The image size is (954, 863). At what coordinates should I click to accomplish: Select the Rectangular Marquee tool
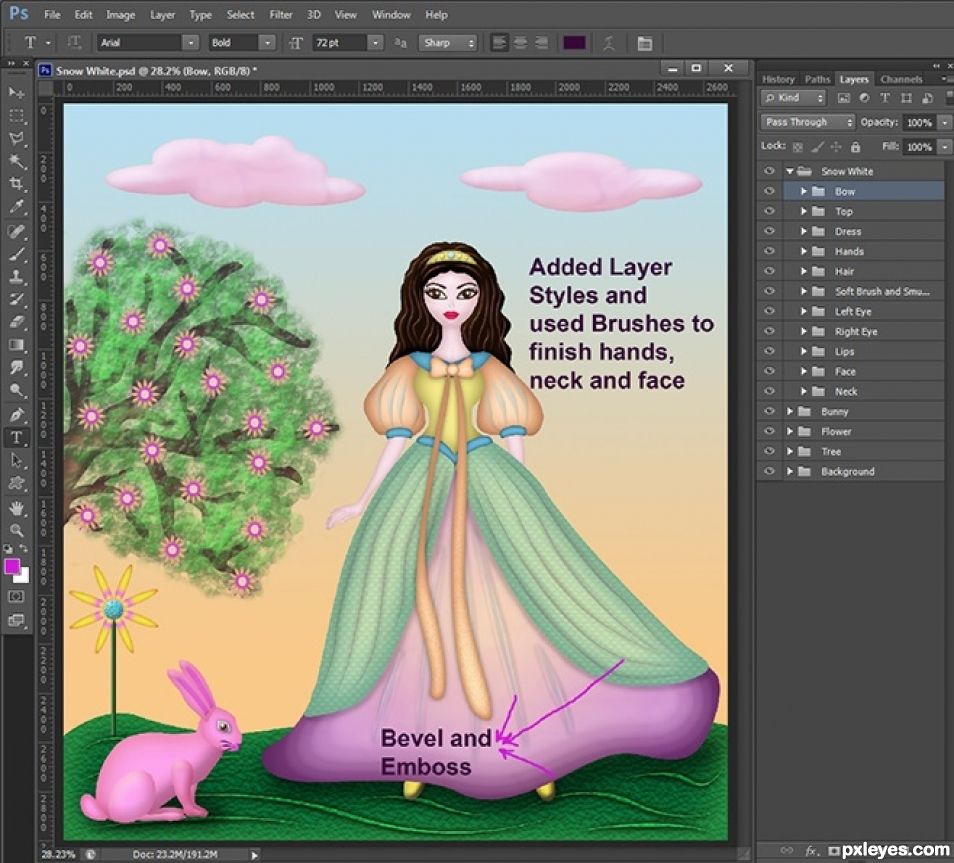click(x=16, y=116)
